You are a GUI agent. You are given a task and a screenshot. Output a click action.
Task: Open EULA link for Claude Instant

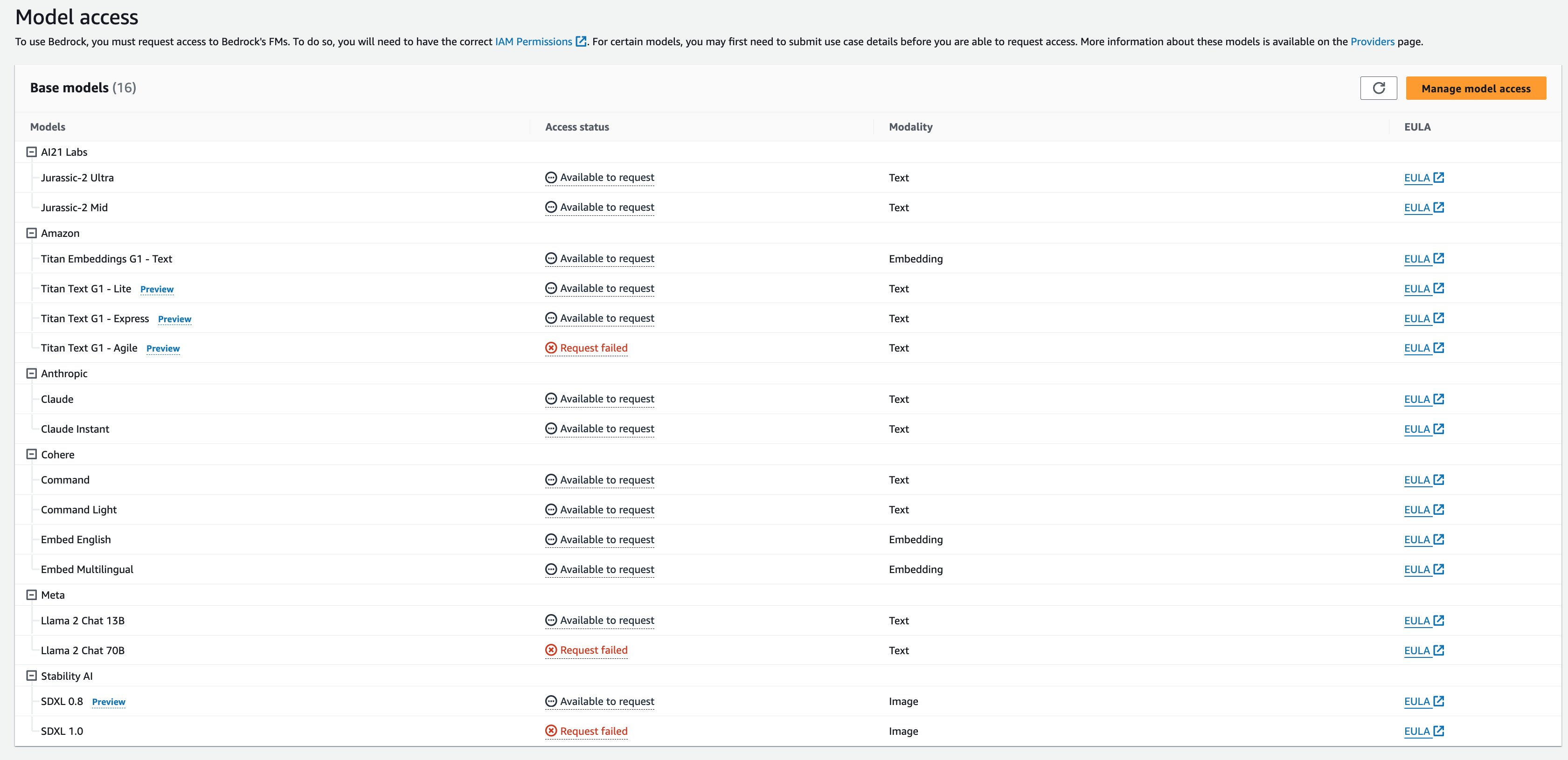click(1424, 429)
